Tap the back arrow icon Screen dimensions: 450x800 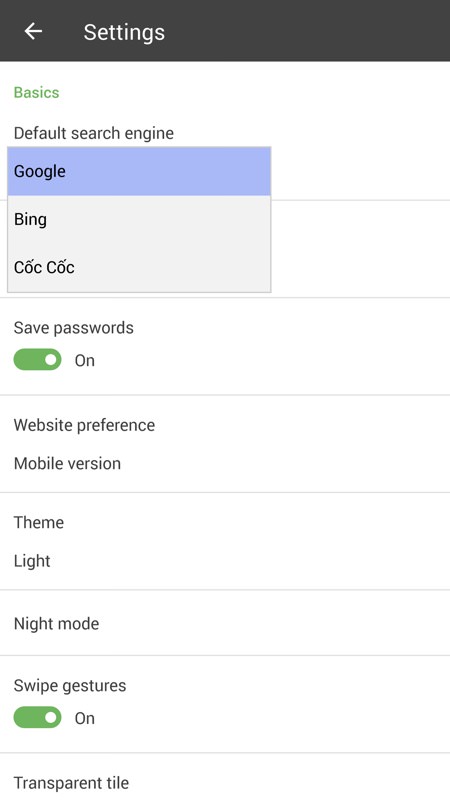coord(33,32)
